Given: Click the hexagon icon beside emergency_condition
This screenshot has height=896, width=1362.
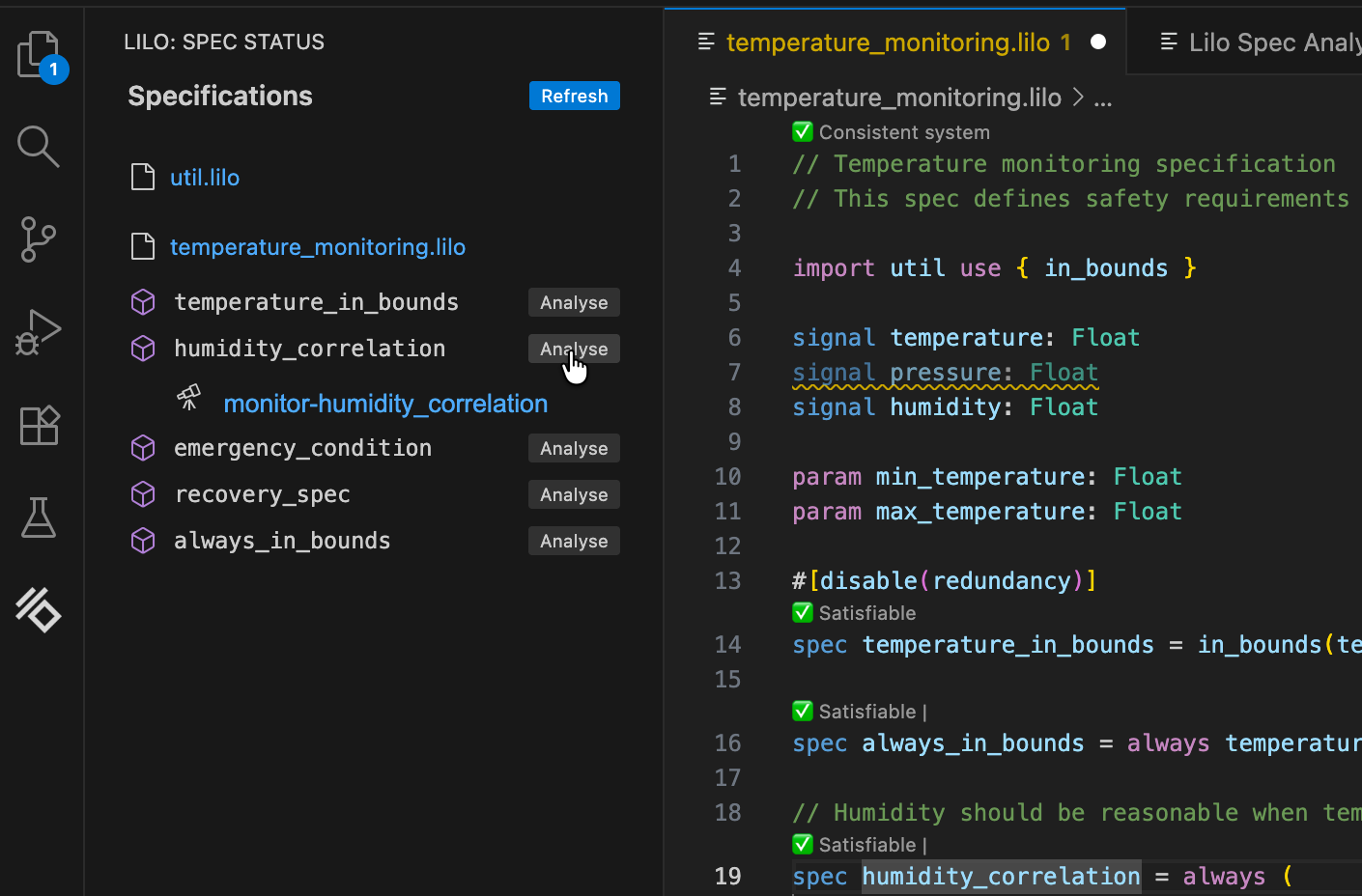Looking at the screenshot, I should click(x=142, y=448).
